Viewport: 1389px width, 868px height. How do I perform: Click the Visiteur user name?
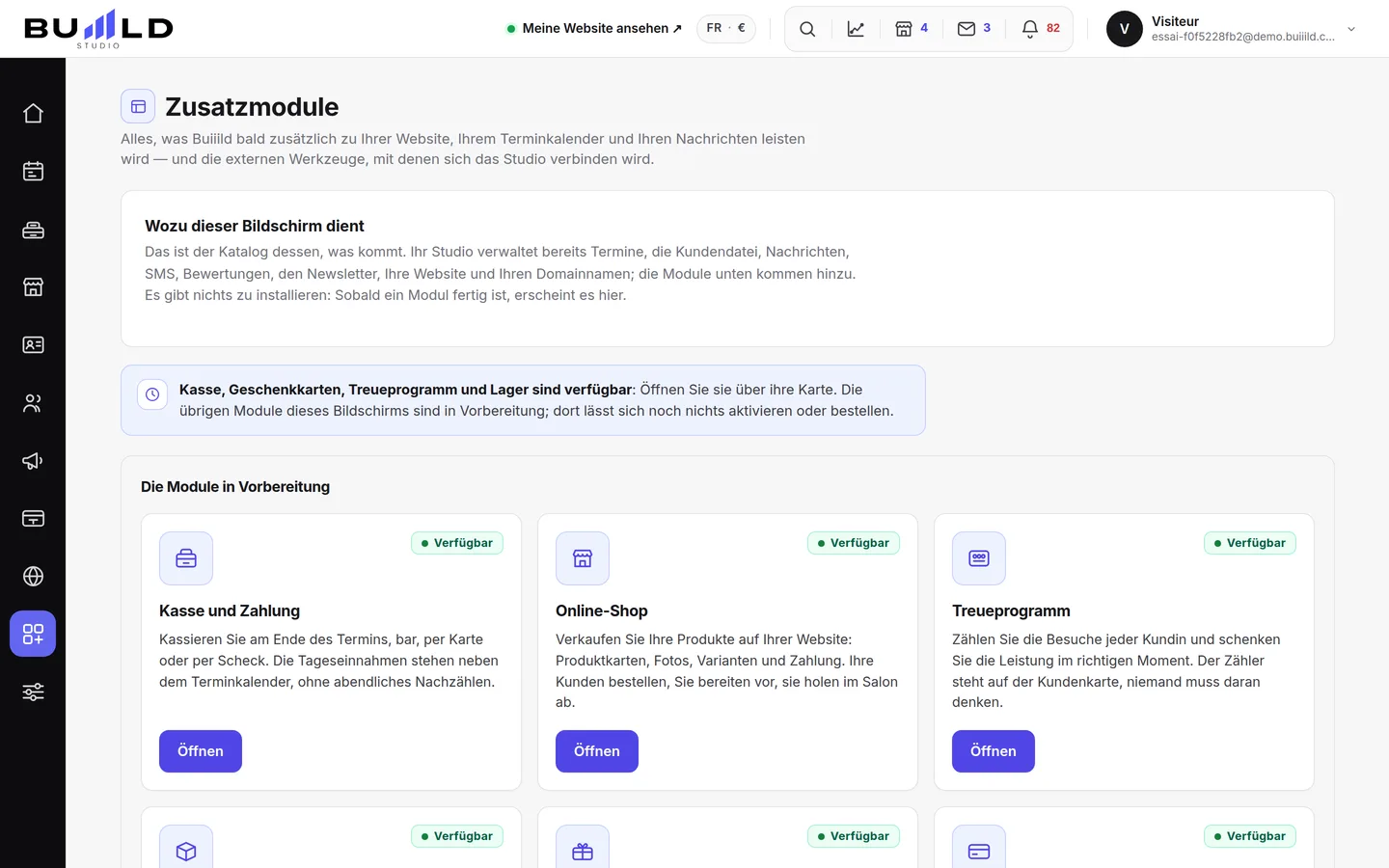[1175, 21]
